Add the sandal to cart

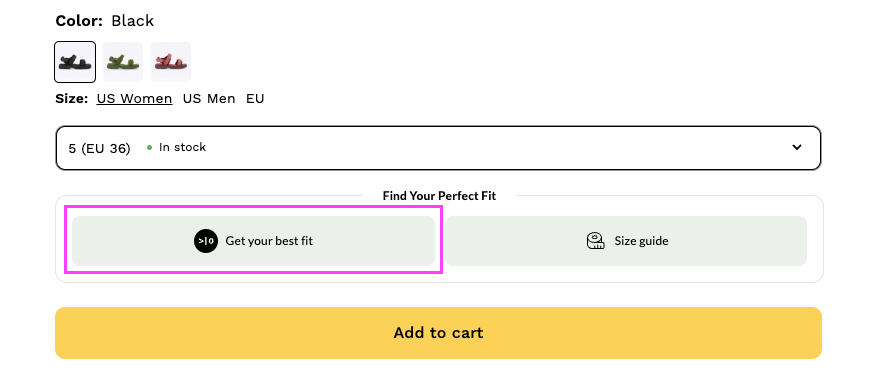pos(439,333)
